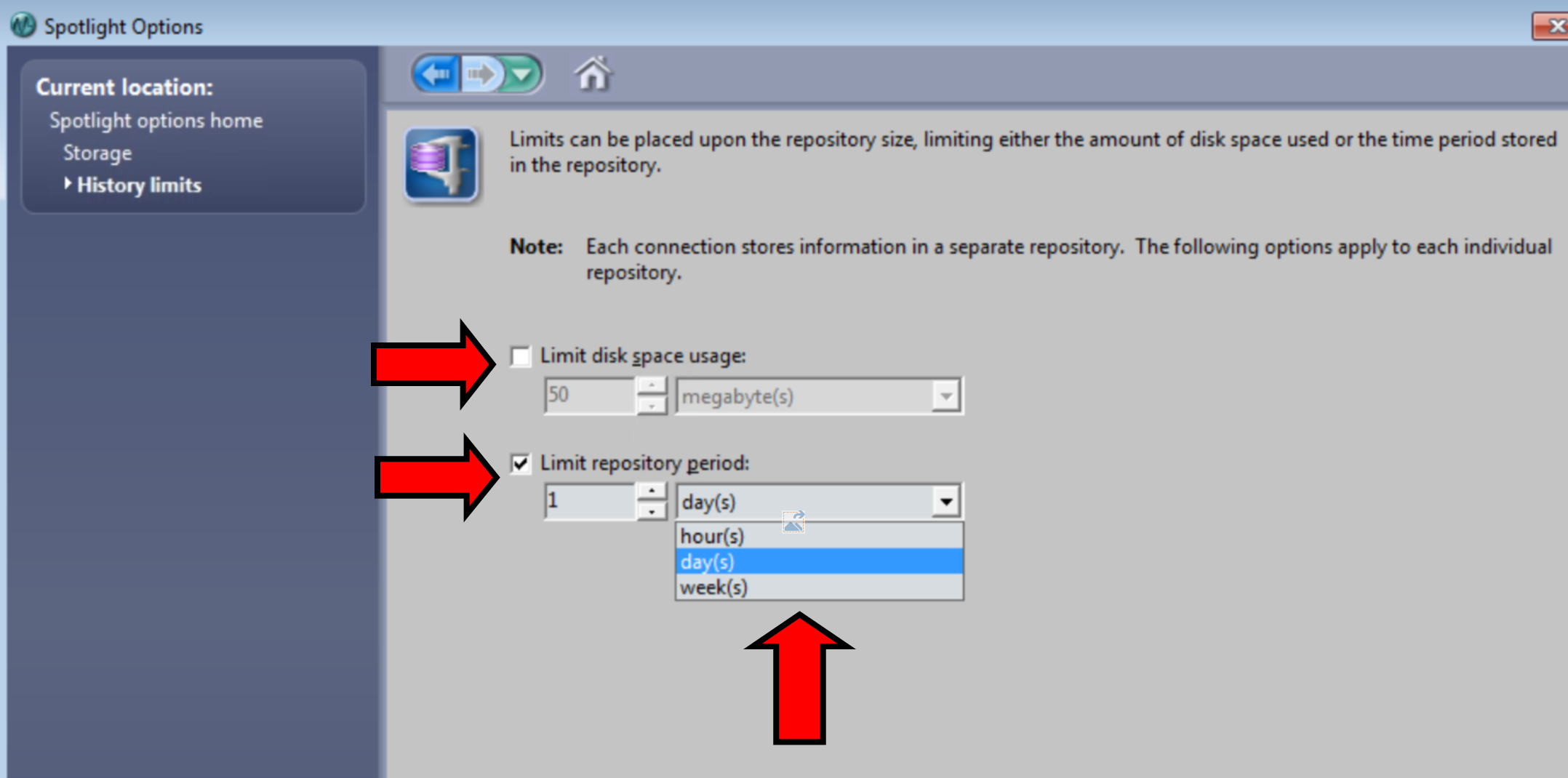Select hour(s) from the dropdown list

coord(820,536)
